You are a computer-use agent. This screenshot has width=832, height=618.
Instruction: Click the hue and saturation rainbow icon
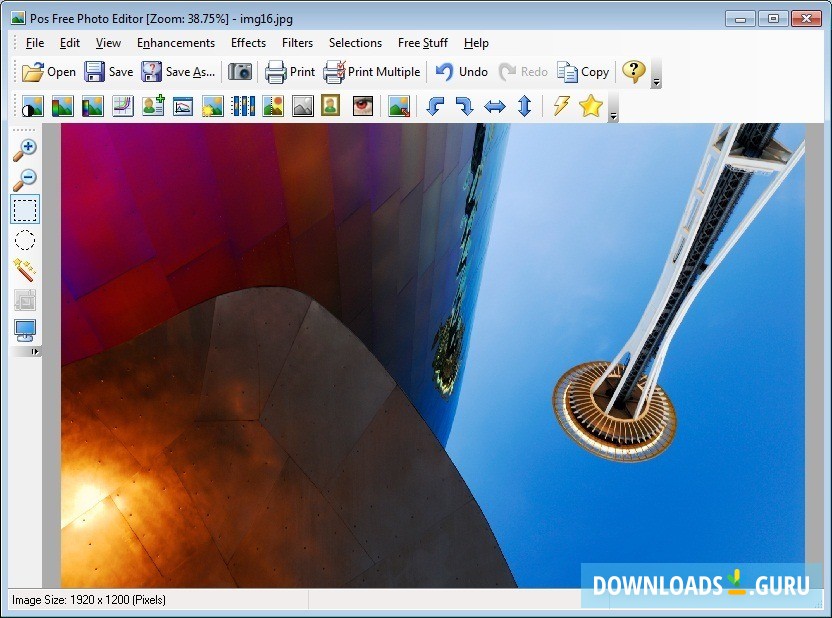tap(92, 106)
